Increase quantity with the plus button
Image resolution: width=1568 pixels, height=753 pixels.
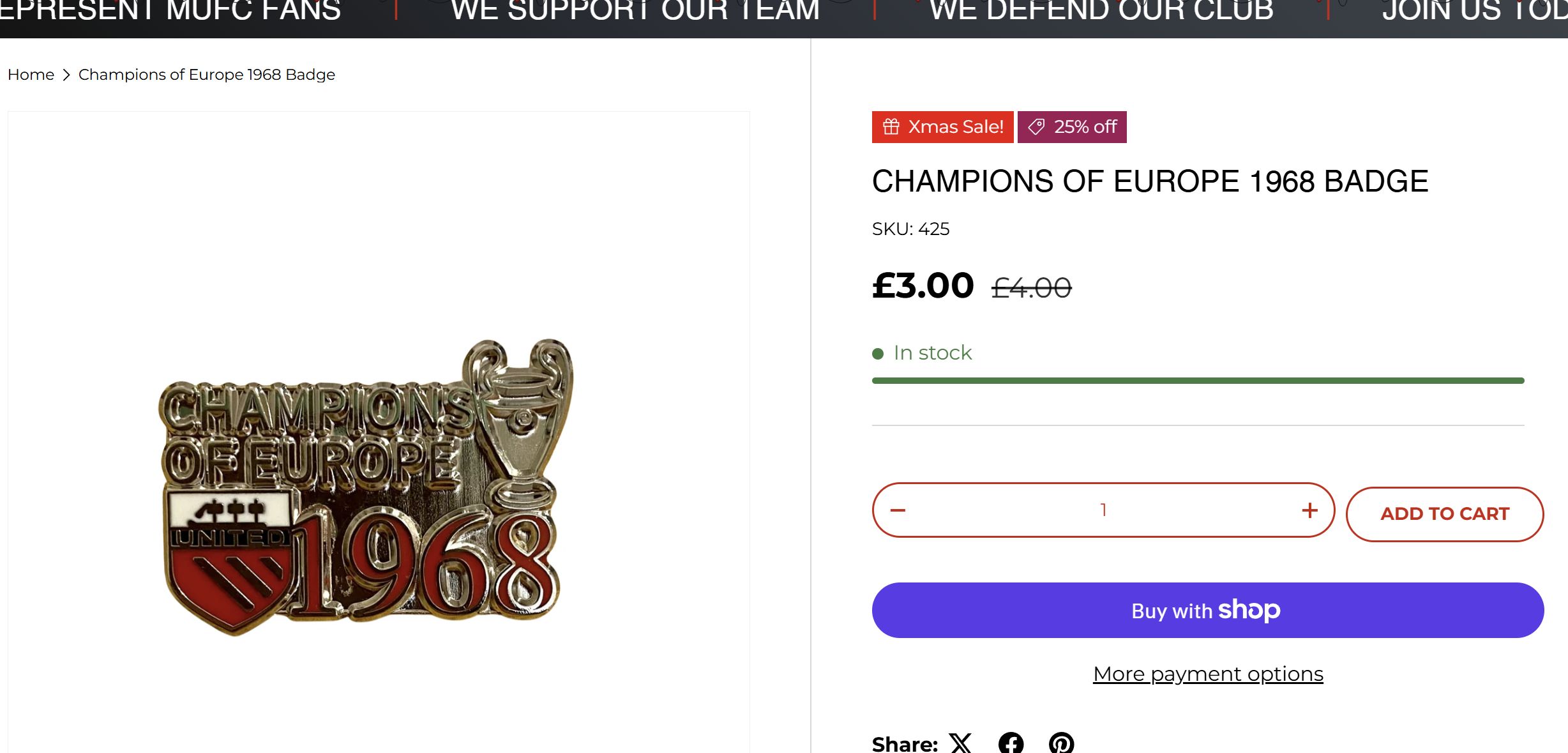tap(1309, 510)
